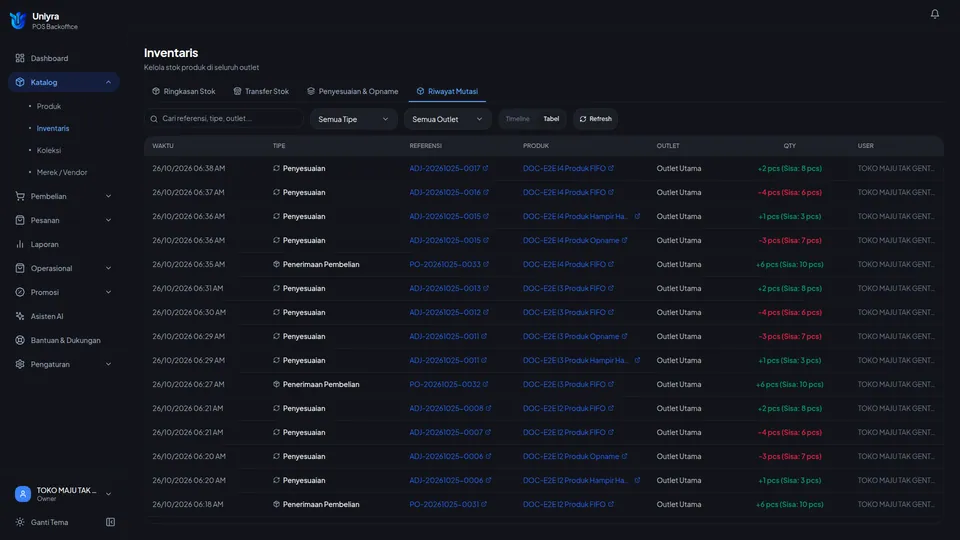Select Inventaris in the Katalog submenu
Viewport: 960px width, 540px height.
pos(53,128)
